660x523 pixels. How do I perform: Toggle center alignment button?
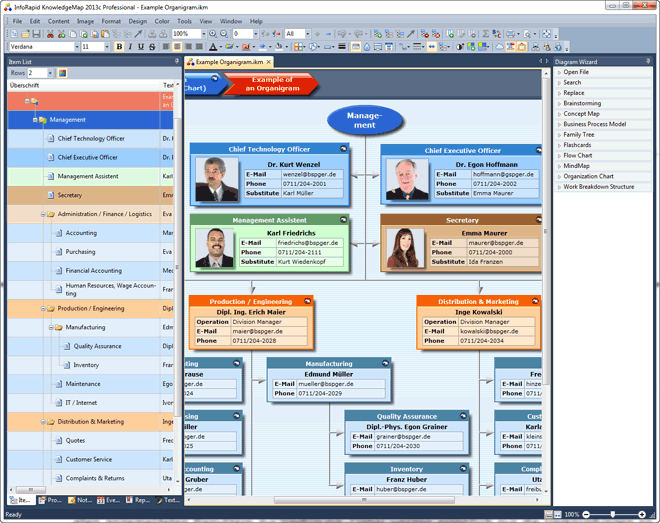[177, 47]
